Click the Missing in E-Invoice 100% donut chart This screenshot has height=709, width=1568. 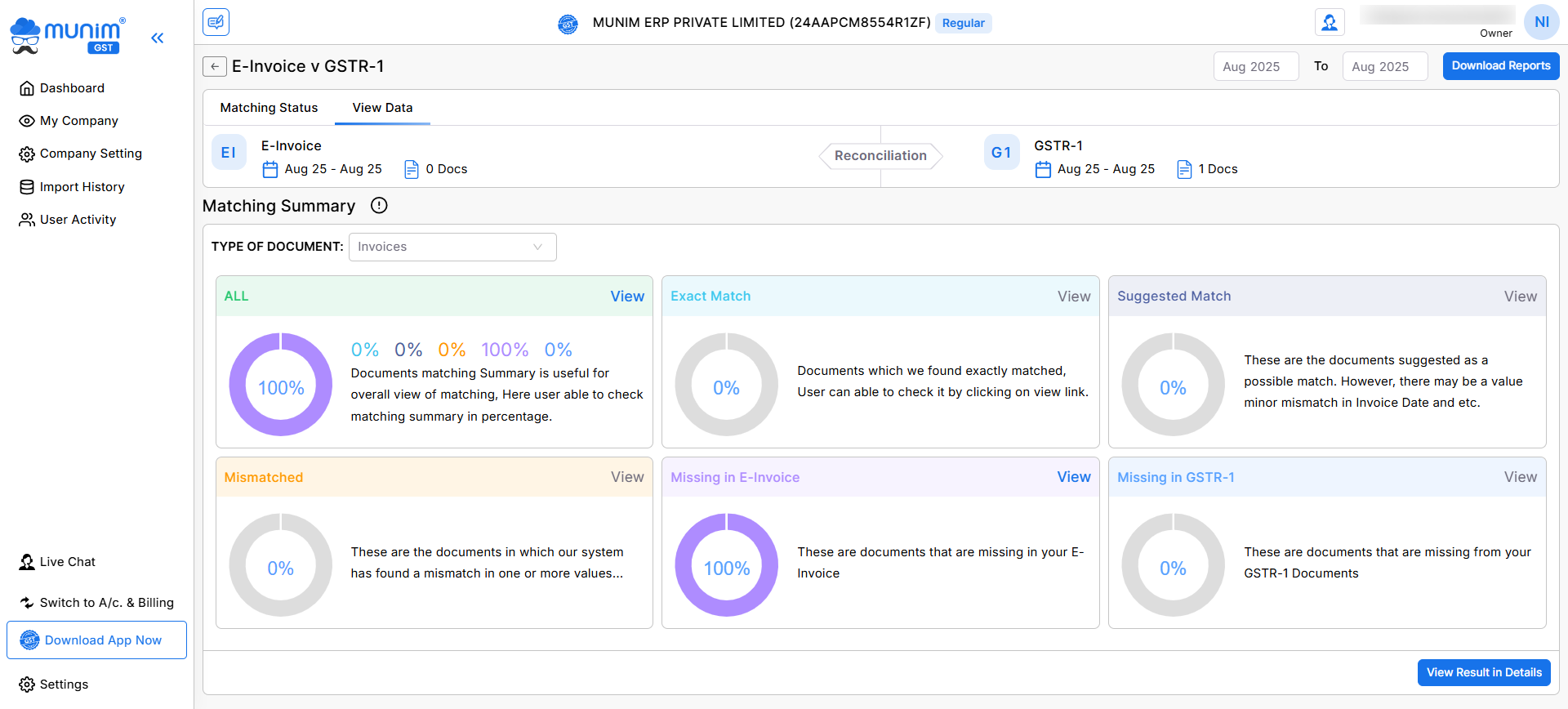click(727, 565)
